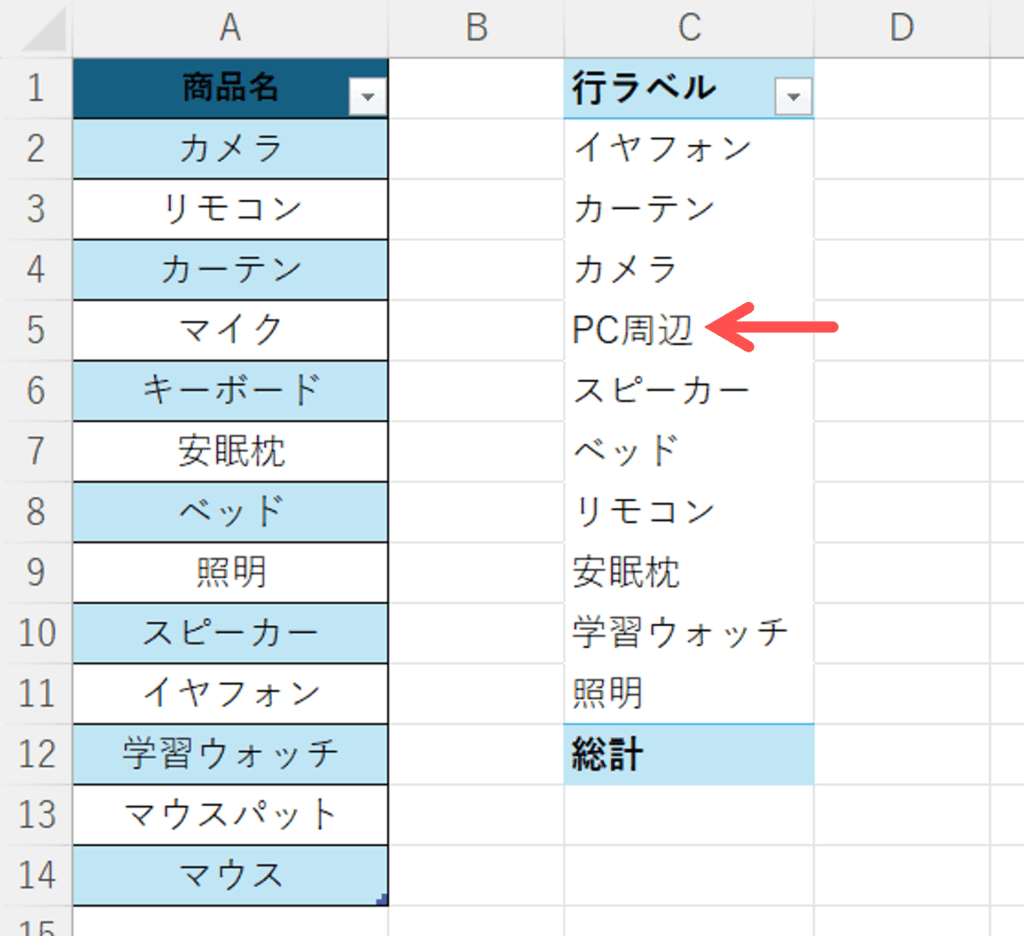1024x936 pixels.
Task: Select row 14 header
Action: (x=36, y=875)
